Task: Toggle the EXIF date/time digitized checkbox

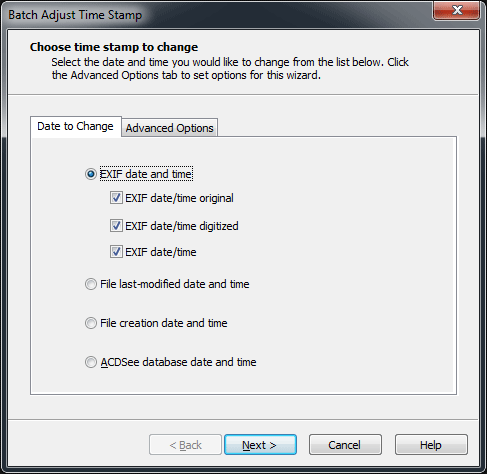Action: pyautogui.click(x=116, y=226)
